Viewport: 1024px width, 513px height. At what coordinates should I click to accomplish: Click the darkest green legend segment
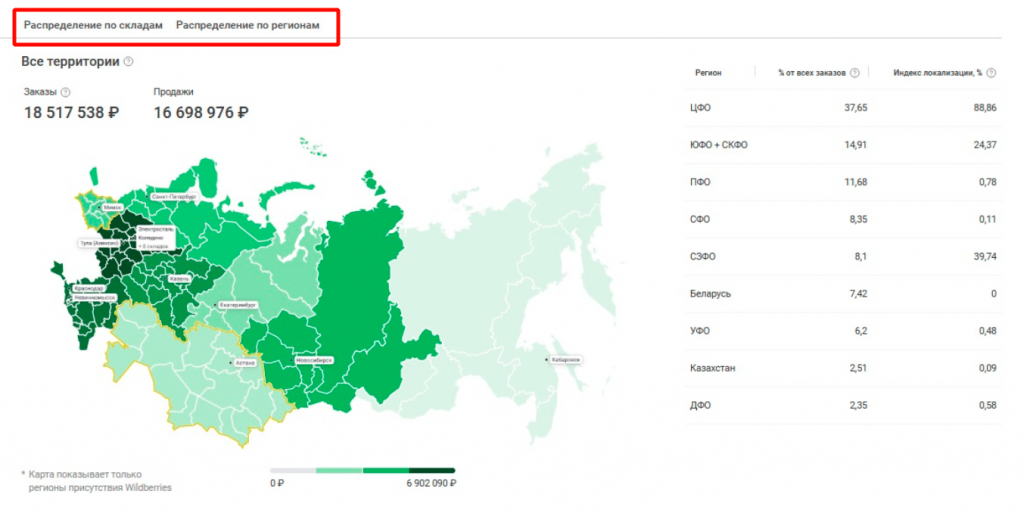[432, 470]
